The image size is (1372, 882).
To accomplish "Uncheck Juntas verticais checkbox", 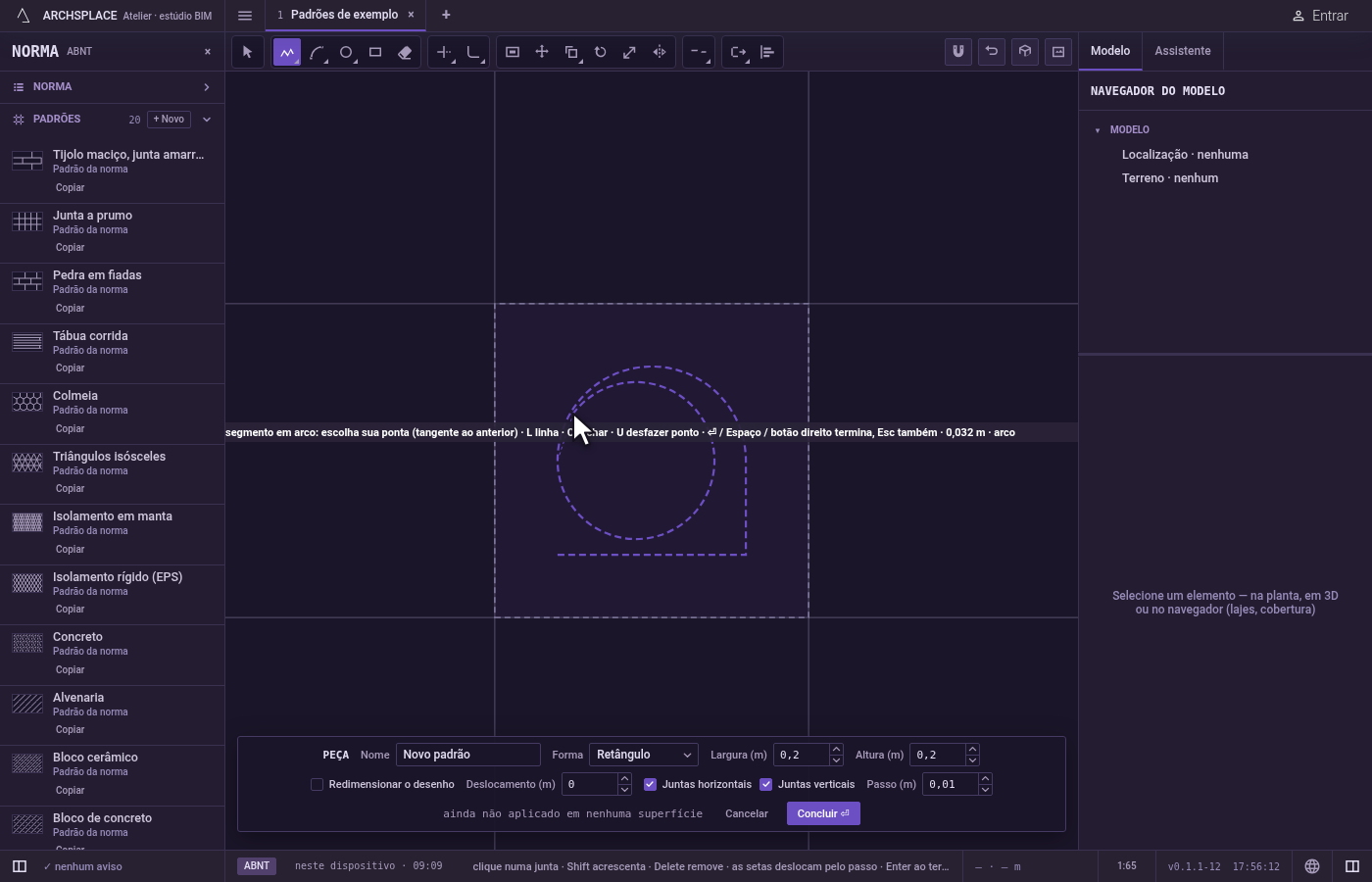I will click(765, 784).
